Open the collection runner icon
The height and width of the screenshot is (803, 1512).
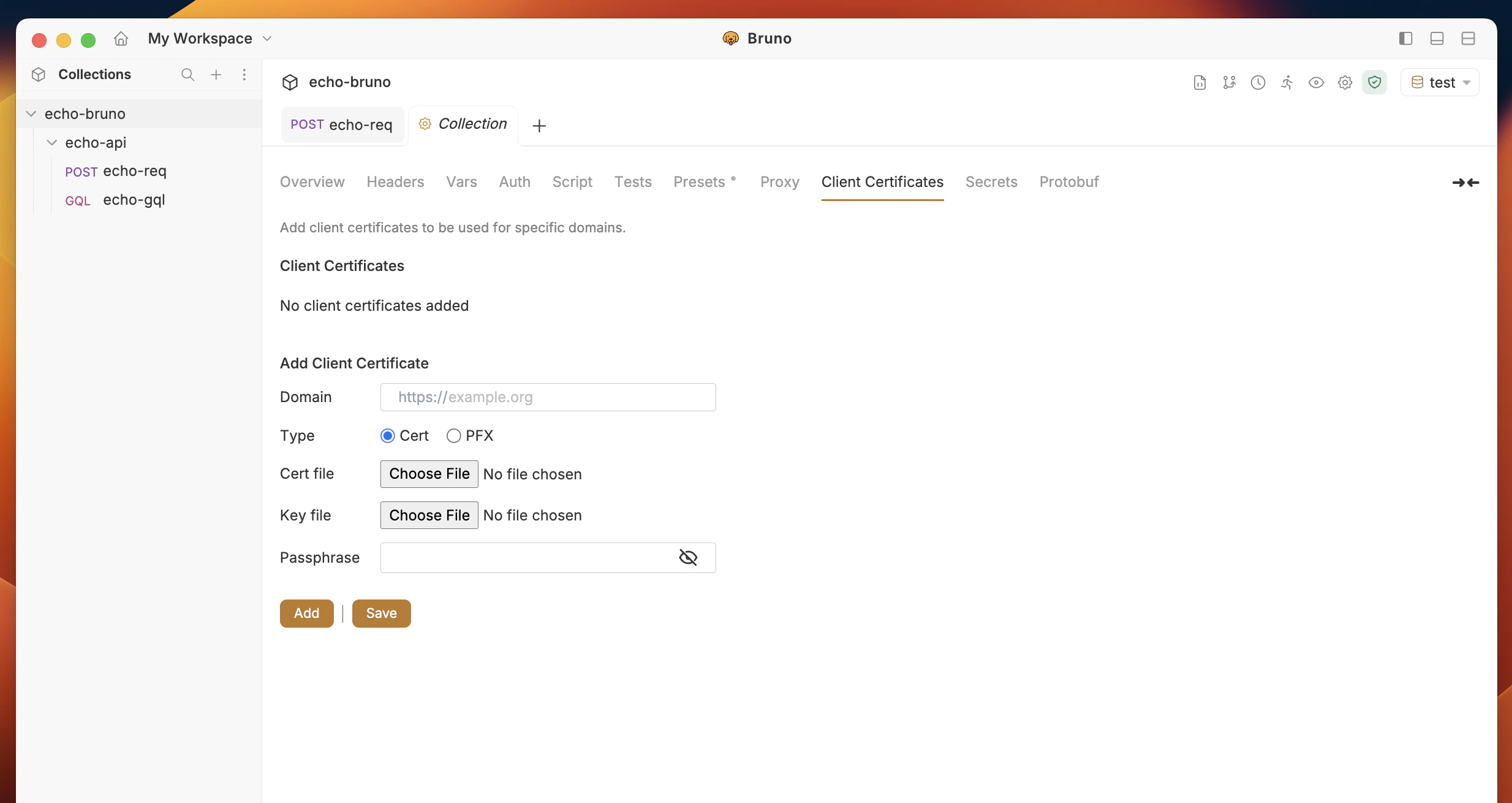1287,82
